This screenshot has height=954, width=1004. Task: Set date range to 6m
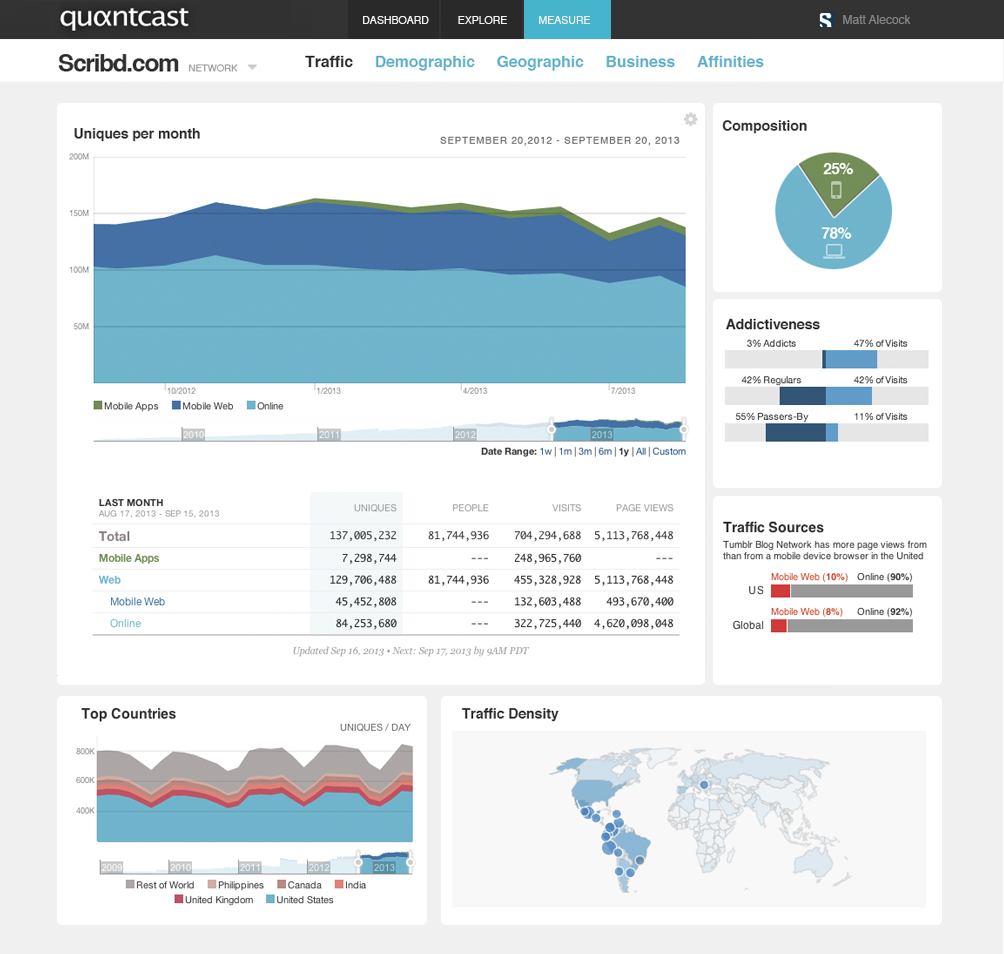pyautogui.click(x=605, y=451)
